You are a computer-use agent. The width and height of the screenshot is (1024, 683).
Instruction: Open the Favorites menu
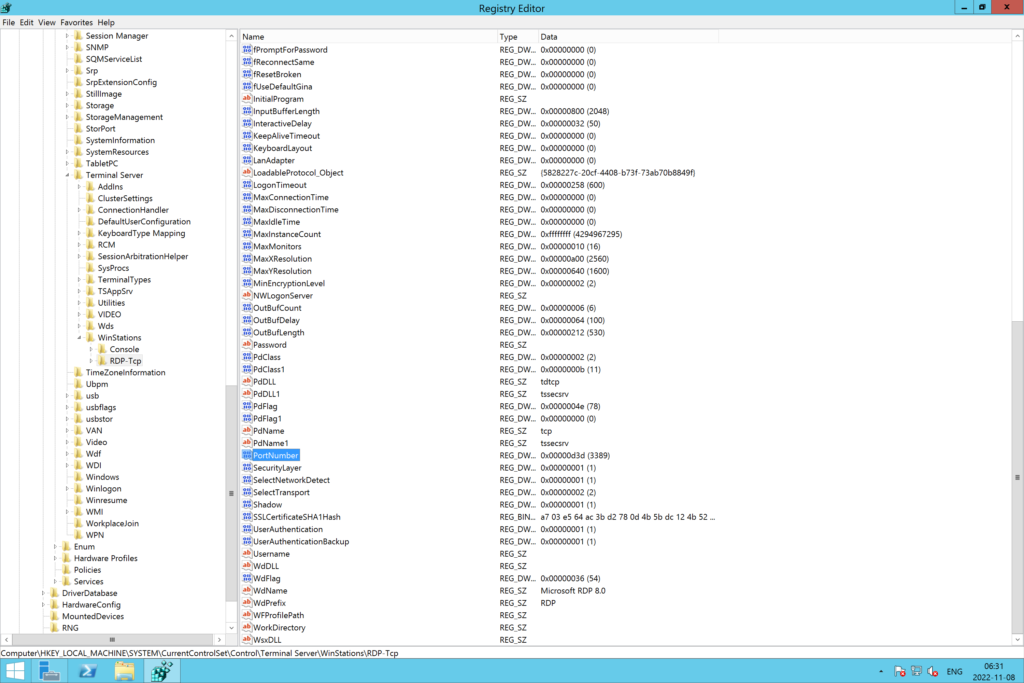coord(77,21)
